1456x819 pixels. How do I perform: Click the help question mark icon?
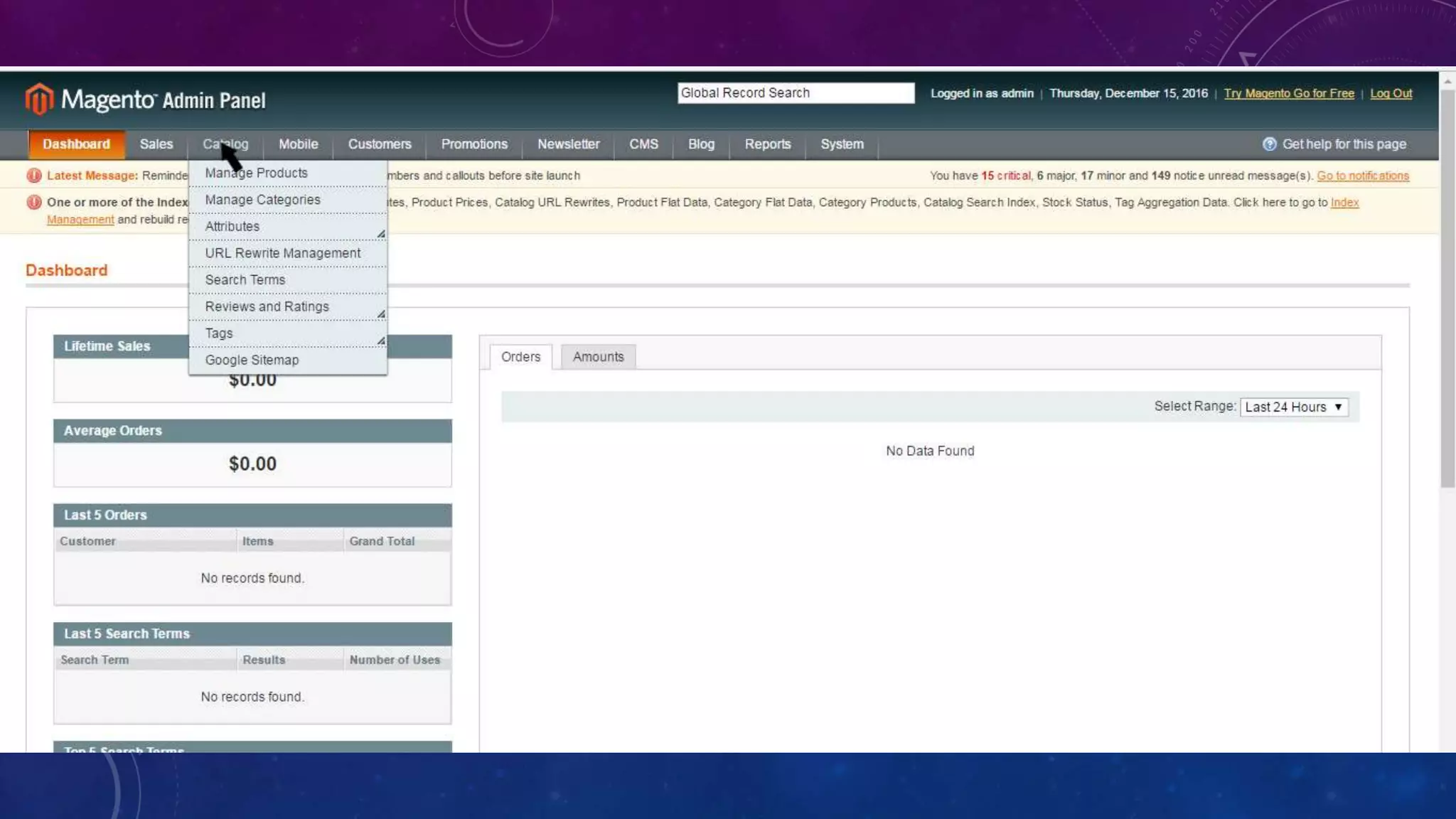point(1269,144)
